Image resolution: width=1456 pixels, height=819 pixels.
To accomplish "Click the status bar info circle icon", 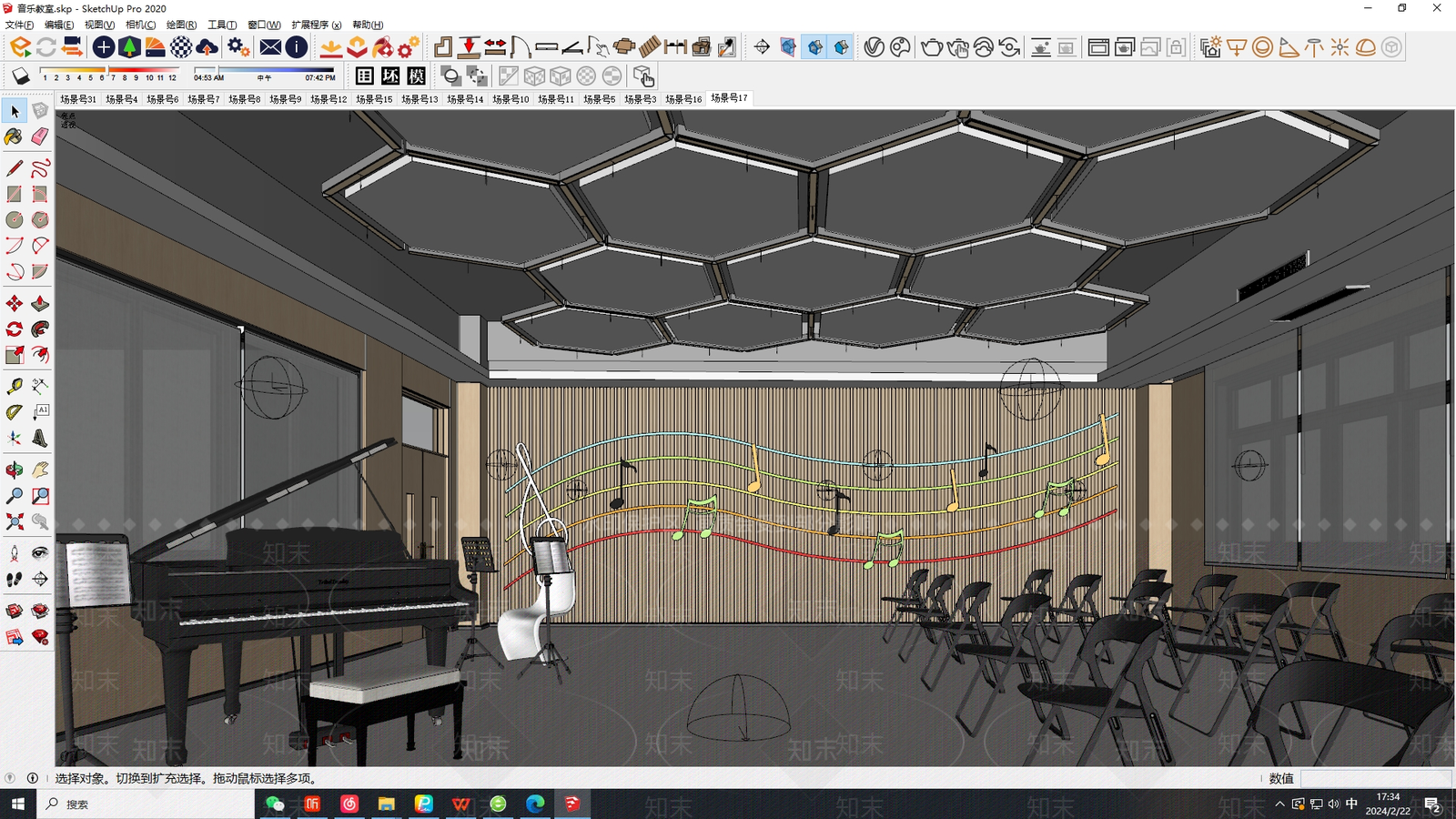I will [x=33, y=778].
